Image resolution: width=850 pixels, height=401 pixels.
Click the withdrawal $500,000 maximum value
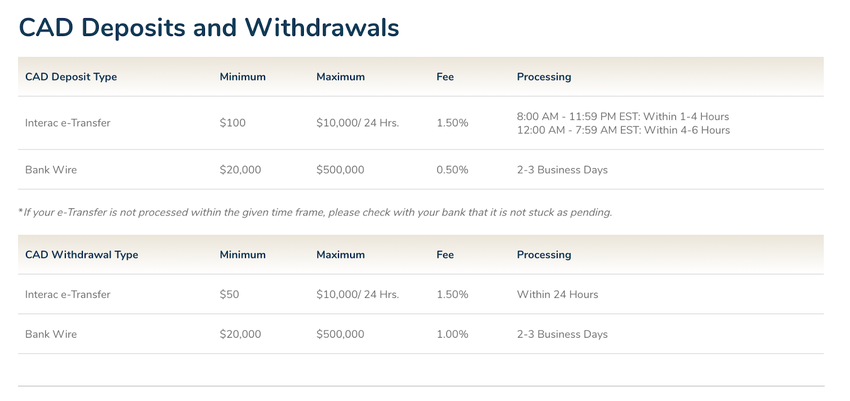point(340,334)
